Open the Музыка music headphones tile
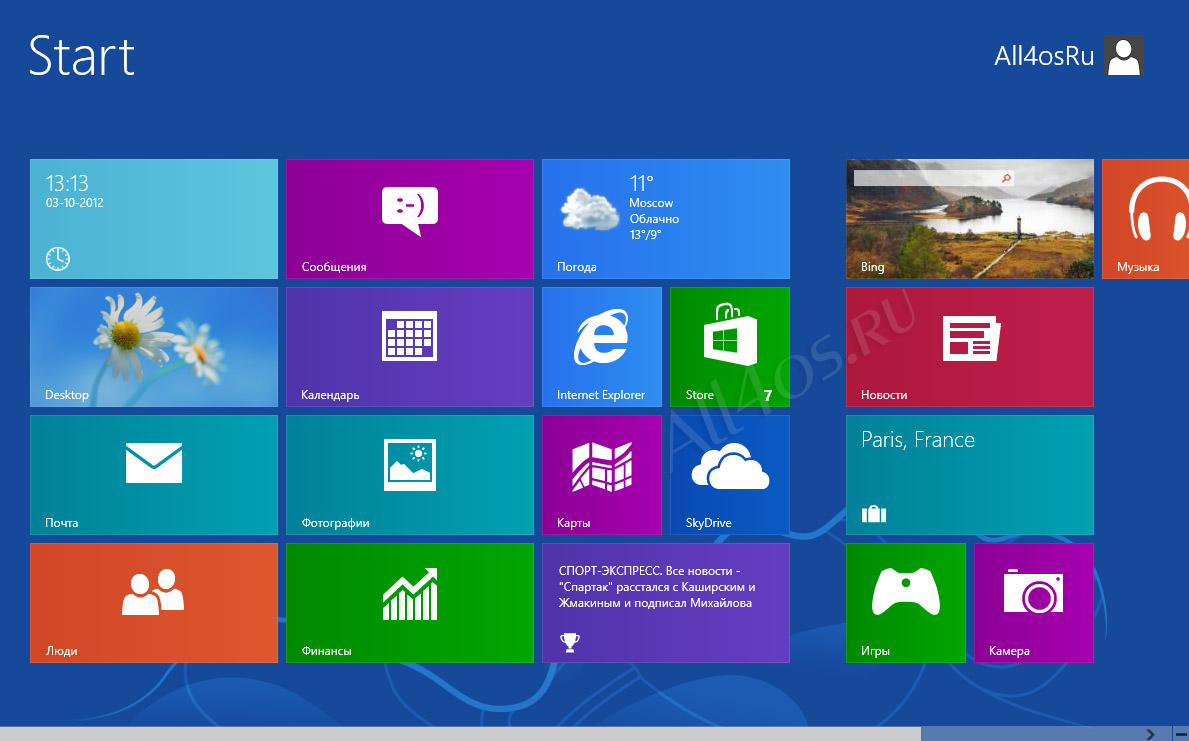This screenshot has width=1189, height=741. (1146, 219)
